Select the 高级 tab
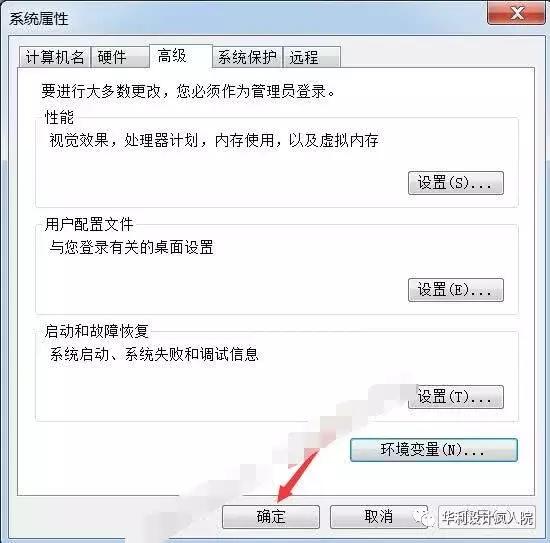Image resolution: width=550 pixels, height=543 pixels. coord(181,56)
